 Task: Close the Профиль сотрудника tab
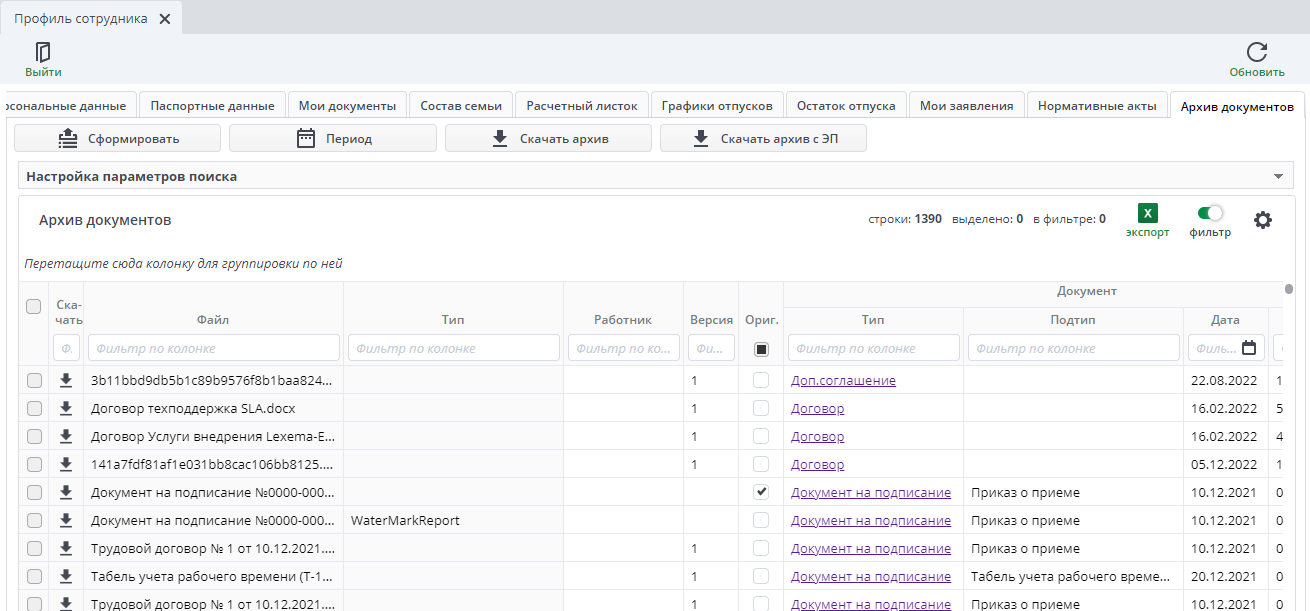pyautogui.click(x=165, y=19)
